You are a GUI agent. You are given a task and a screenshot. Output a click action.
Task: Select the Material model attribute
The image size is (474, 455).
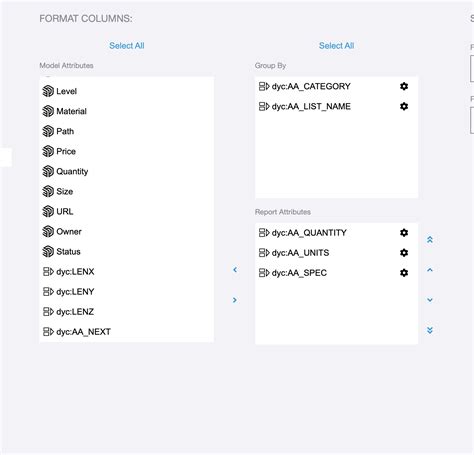(x=126, y=111)
